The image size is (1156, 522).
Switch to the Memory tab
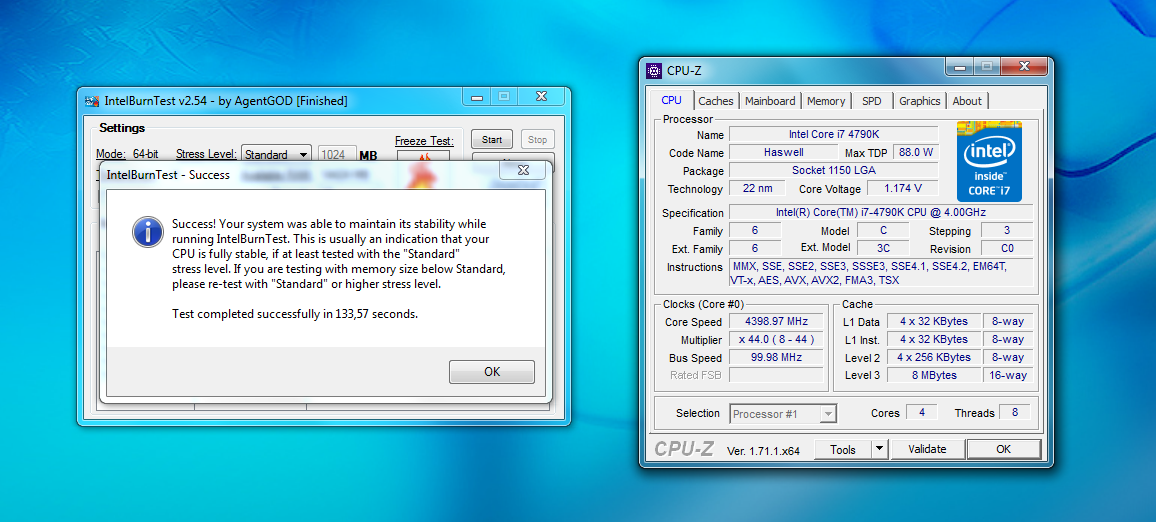(826, 101)
